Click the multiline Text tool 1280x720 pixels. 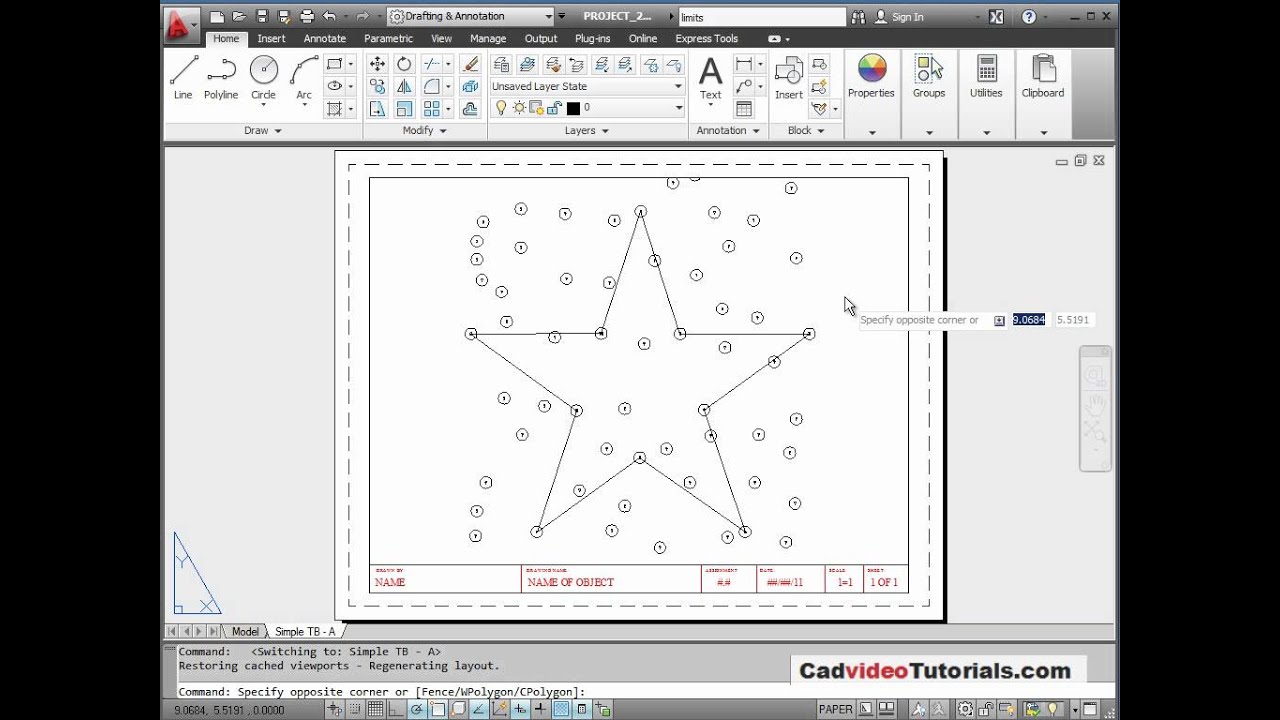pyautogui.click(x=710, y=78)
